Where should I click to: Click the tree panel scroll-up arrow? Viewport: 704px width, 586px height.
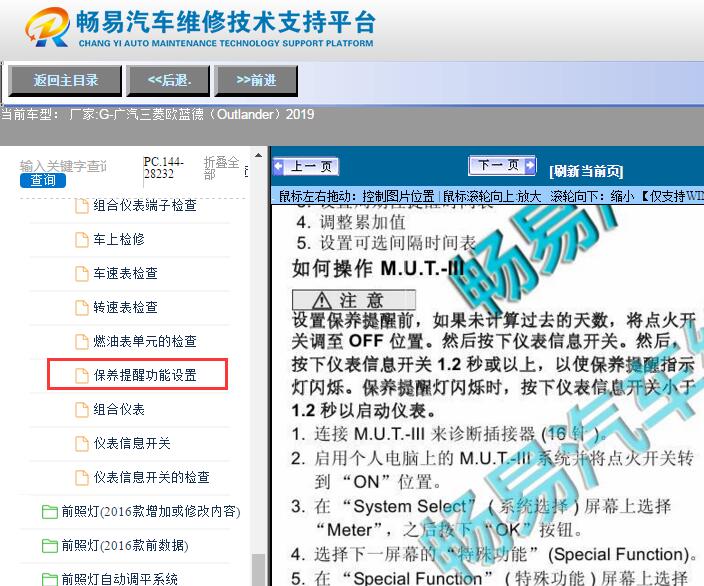pyautogui.click(x=258, y=155)
